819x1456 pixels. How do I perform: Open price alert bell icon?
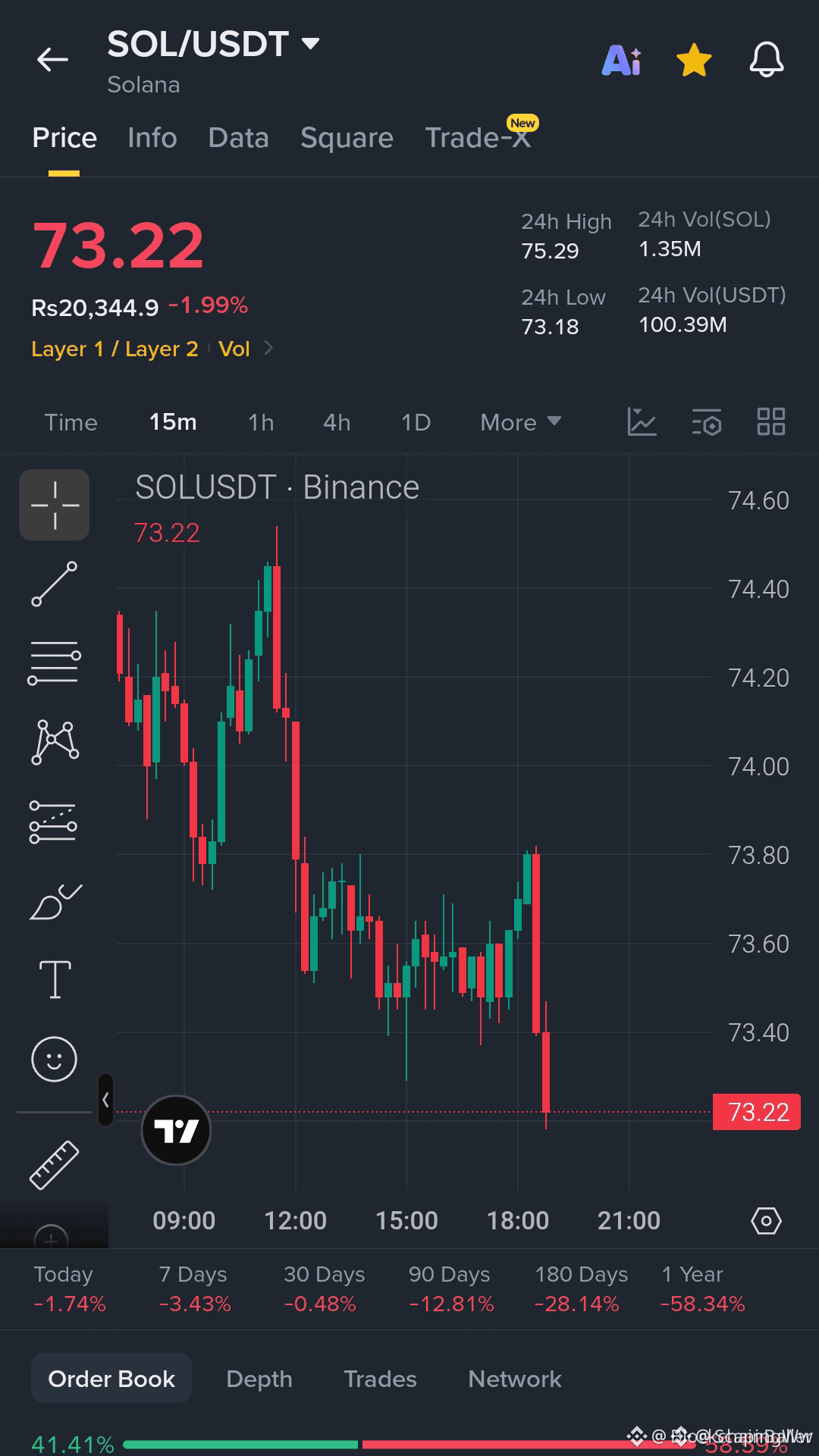click(x=767, y=60)
